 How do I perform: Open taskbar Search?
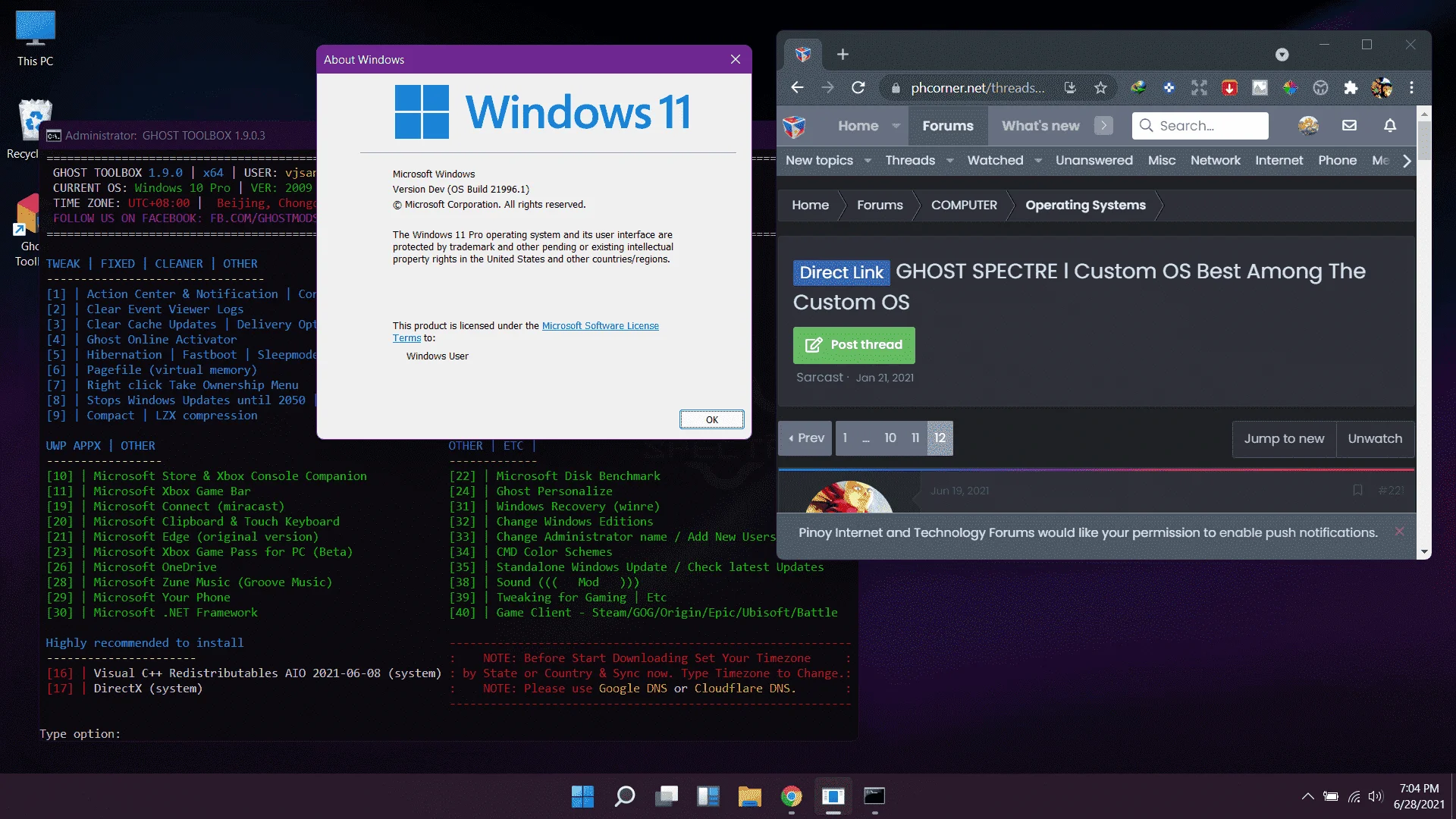[x=624, y=796]
